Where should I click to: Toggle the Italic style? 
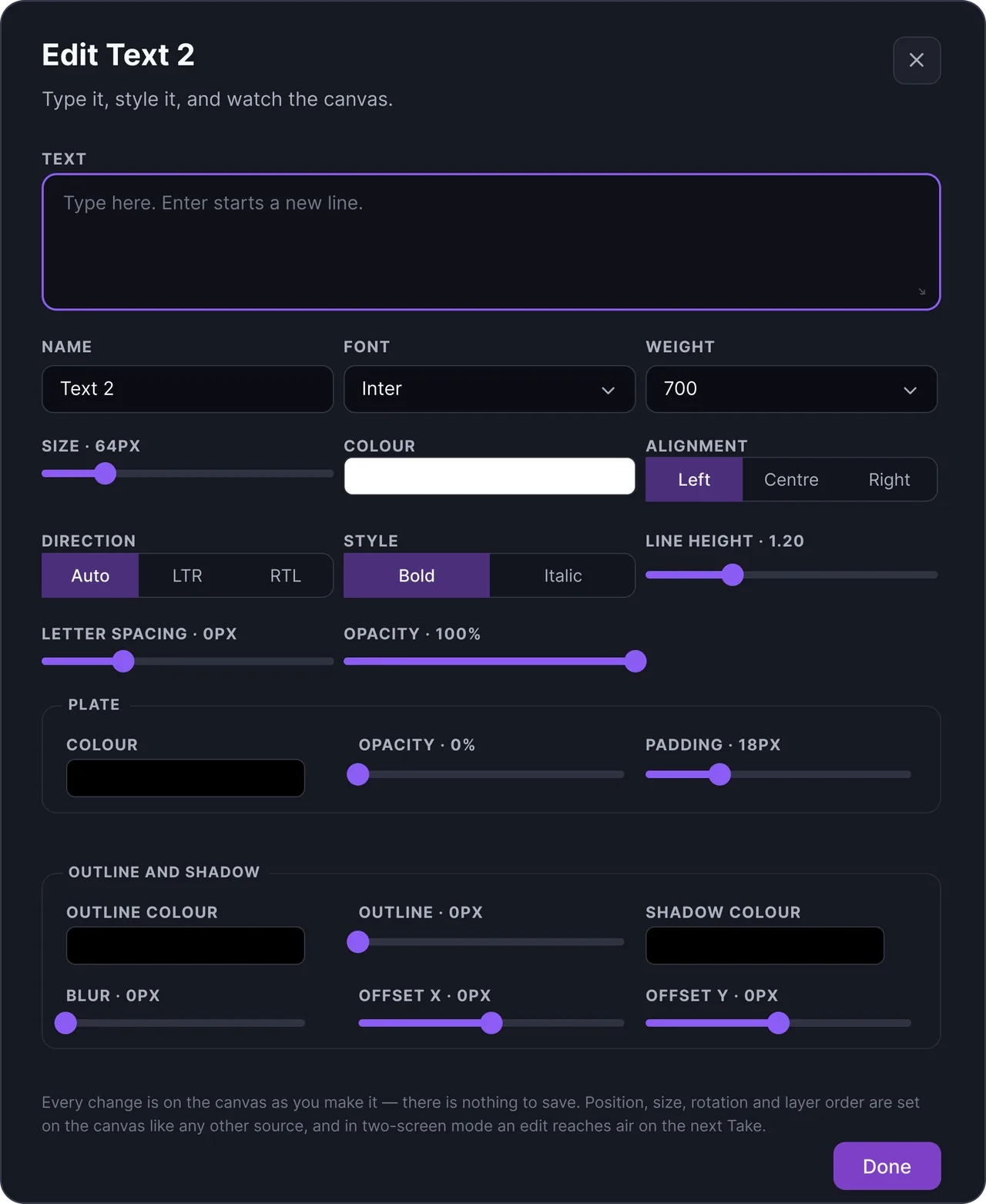point(562,575)
